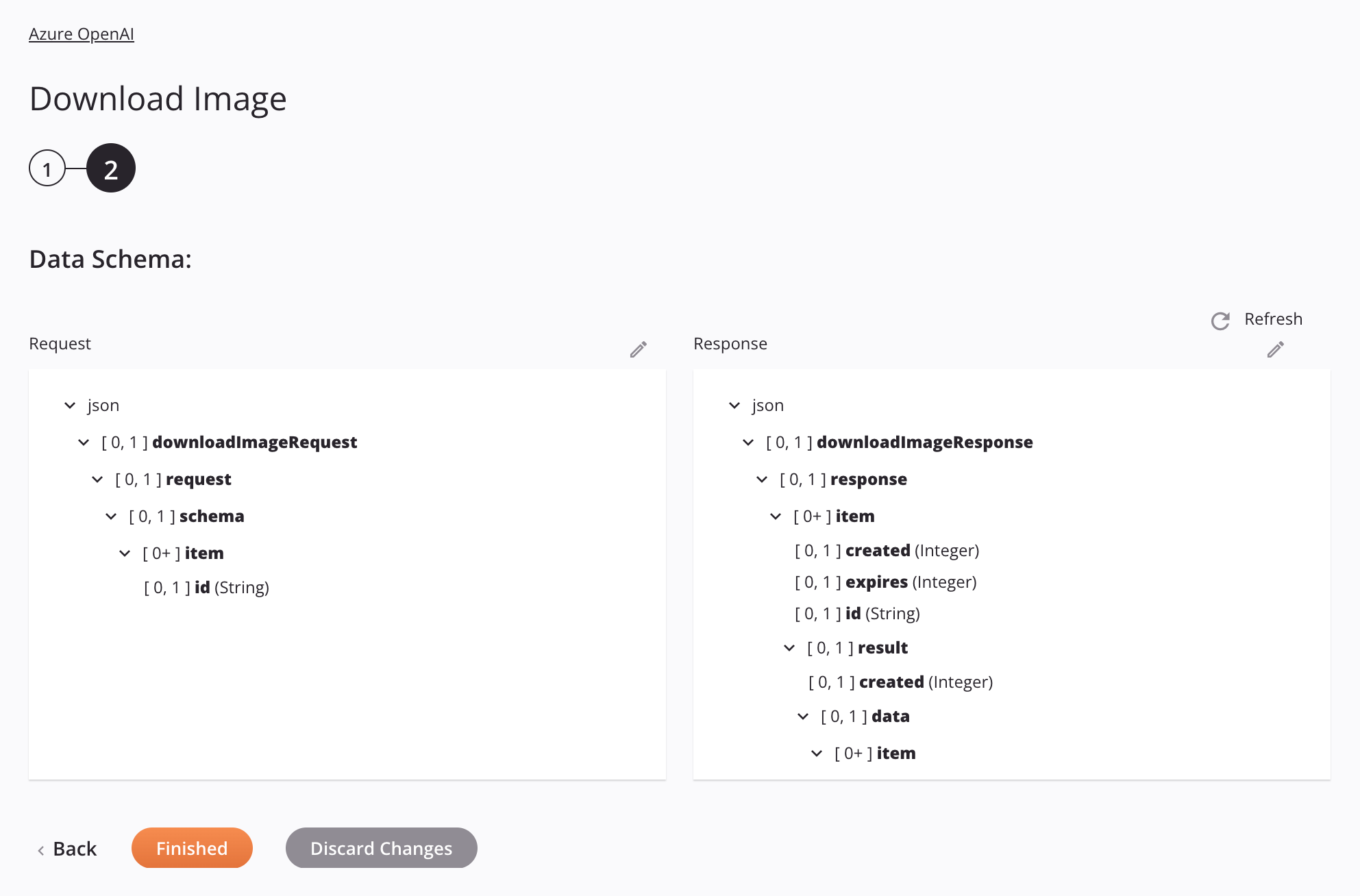
Task: Click step 2 circle indicator
Action: [x=109, y=167]
